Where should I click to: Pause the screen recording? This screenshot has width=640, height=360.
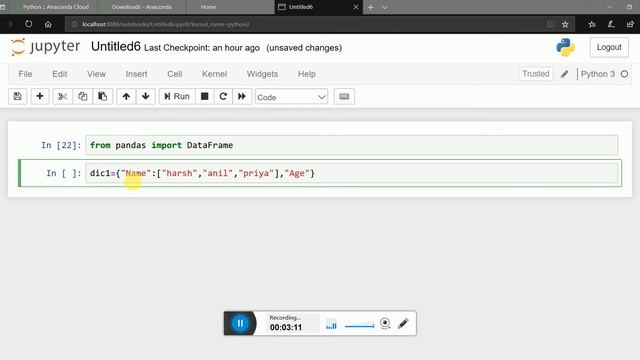pyautogui.click(x=240, y=323)
